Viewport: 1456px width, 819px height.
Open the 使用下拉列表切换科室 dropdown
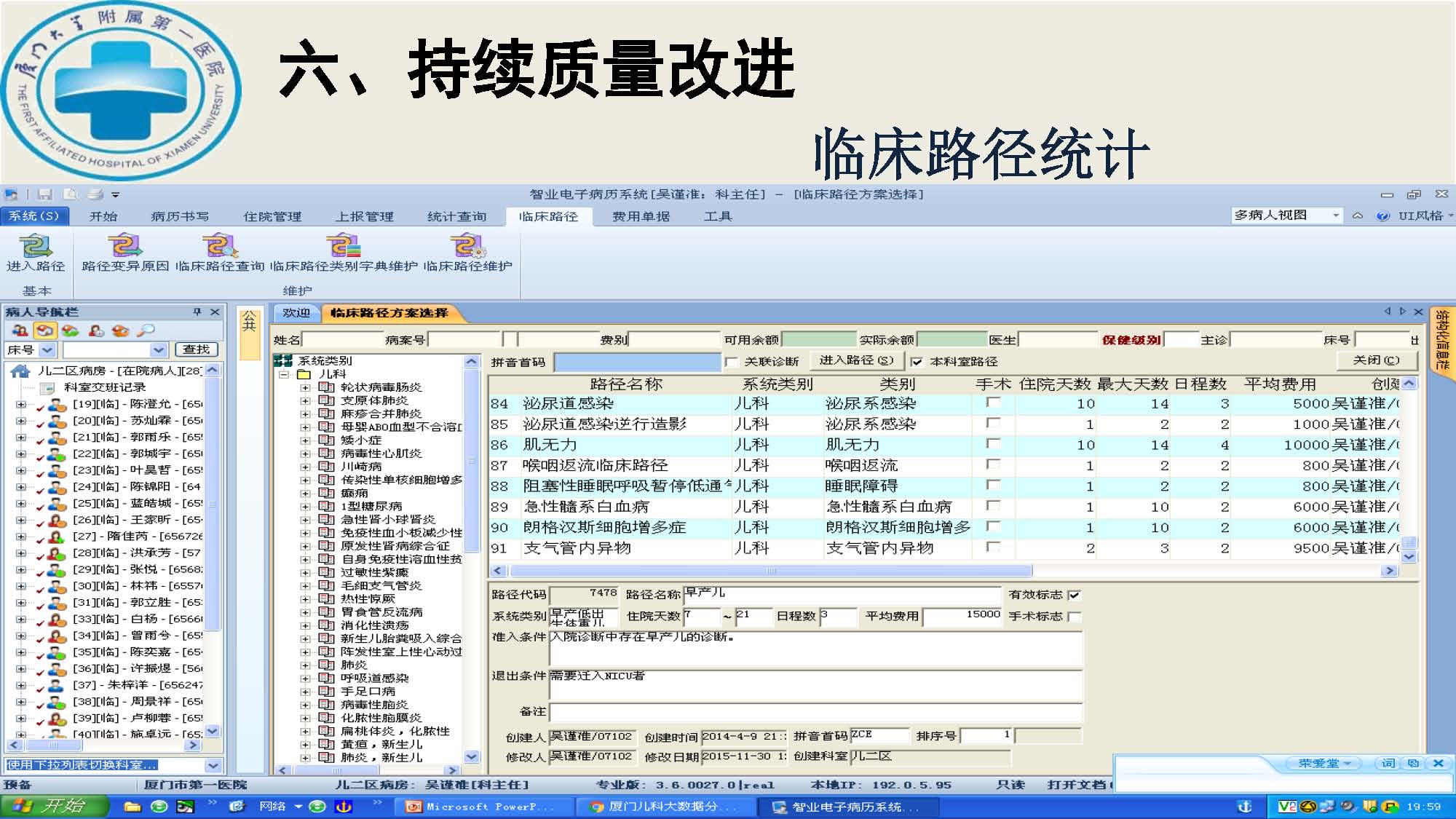(x=213, y=765)
